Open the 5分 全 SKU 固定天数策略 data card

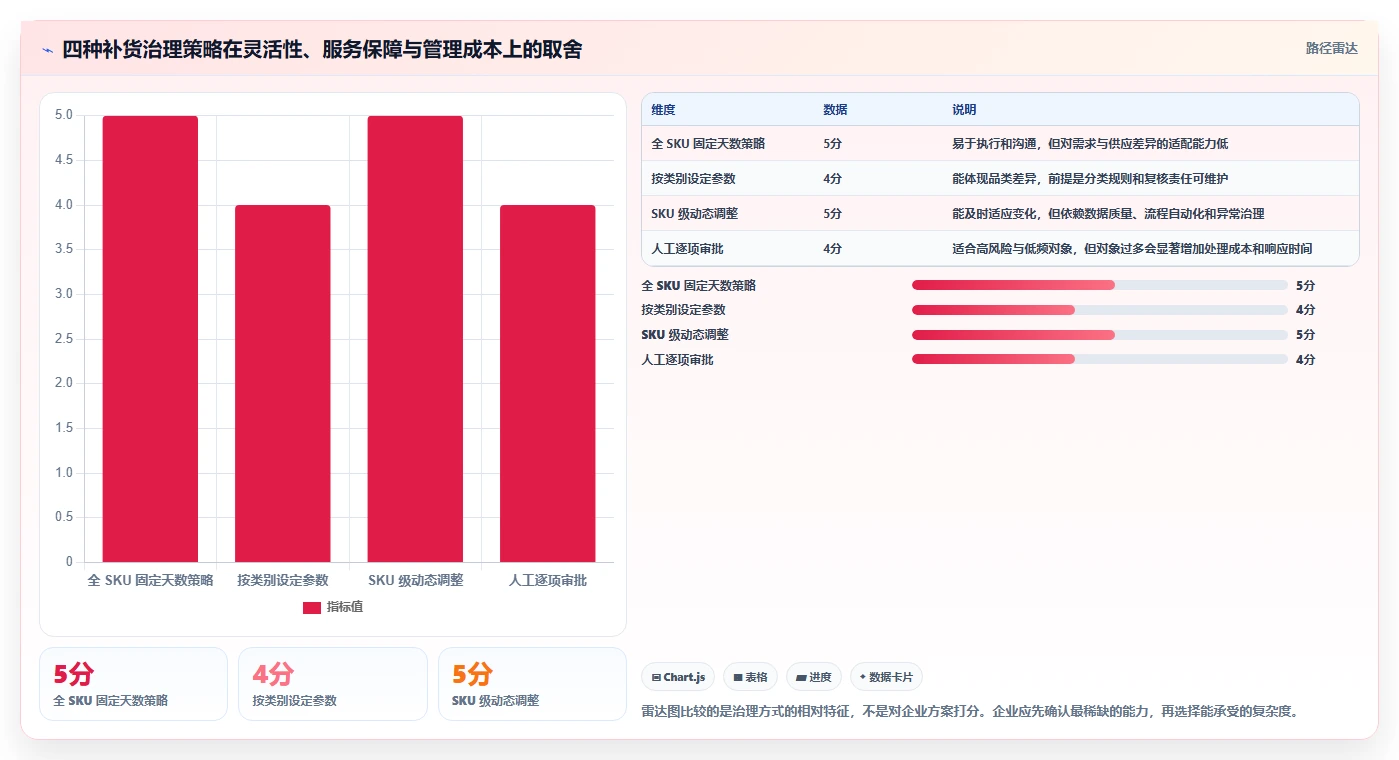click(133, 684)
